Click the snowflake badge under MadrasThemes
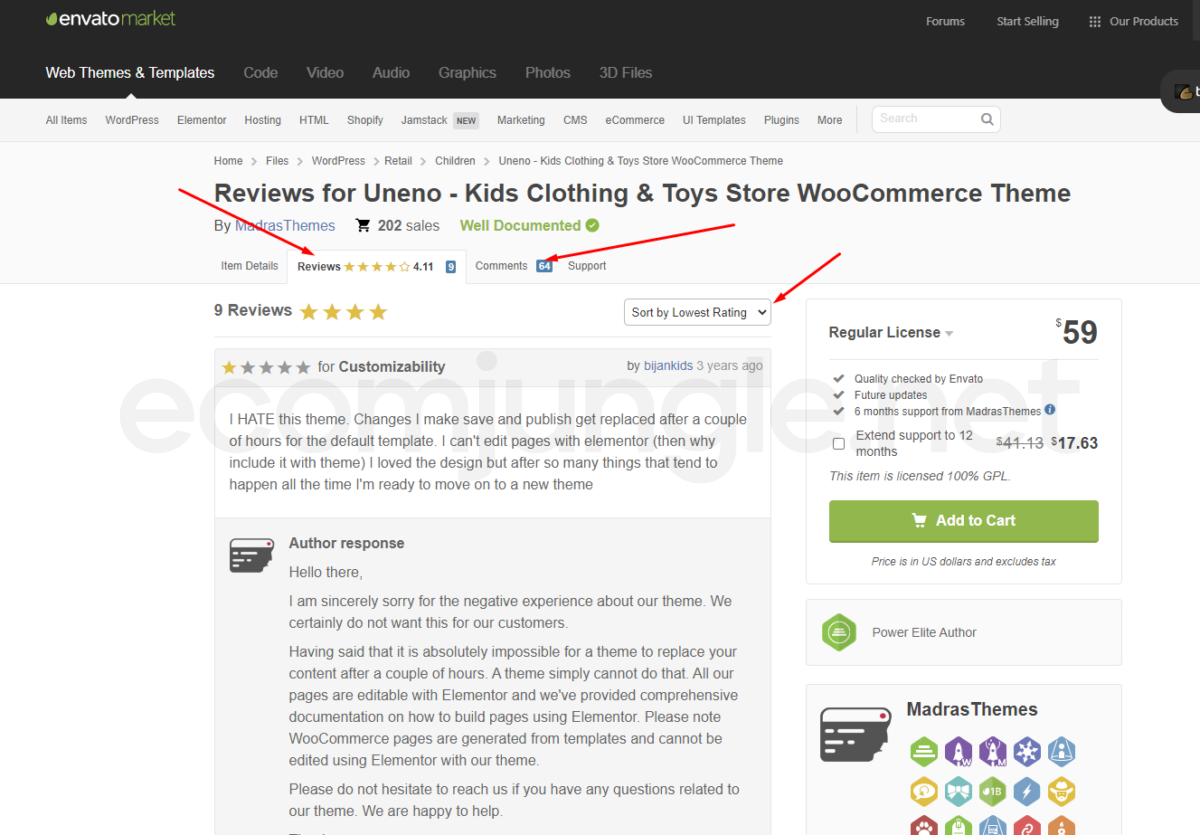The image size is (1200, 835). tap(1027, 751)
